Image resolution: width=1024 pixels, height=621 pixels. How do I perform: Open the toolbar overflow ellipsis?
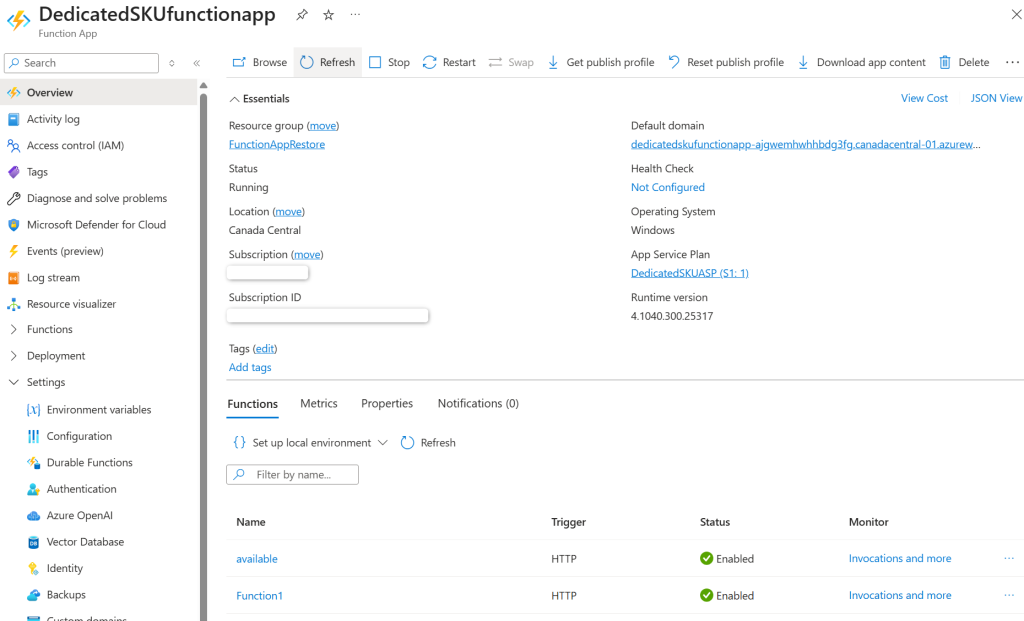[1012, 62]
